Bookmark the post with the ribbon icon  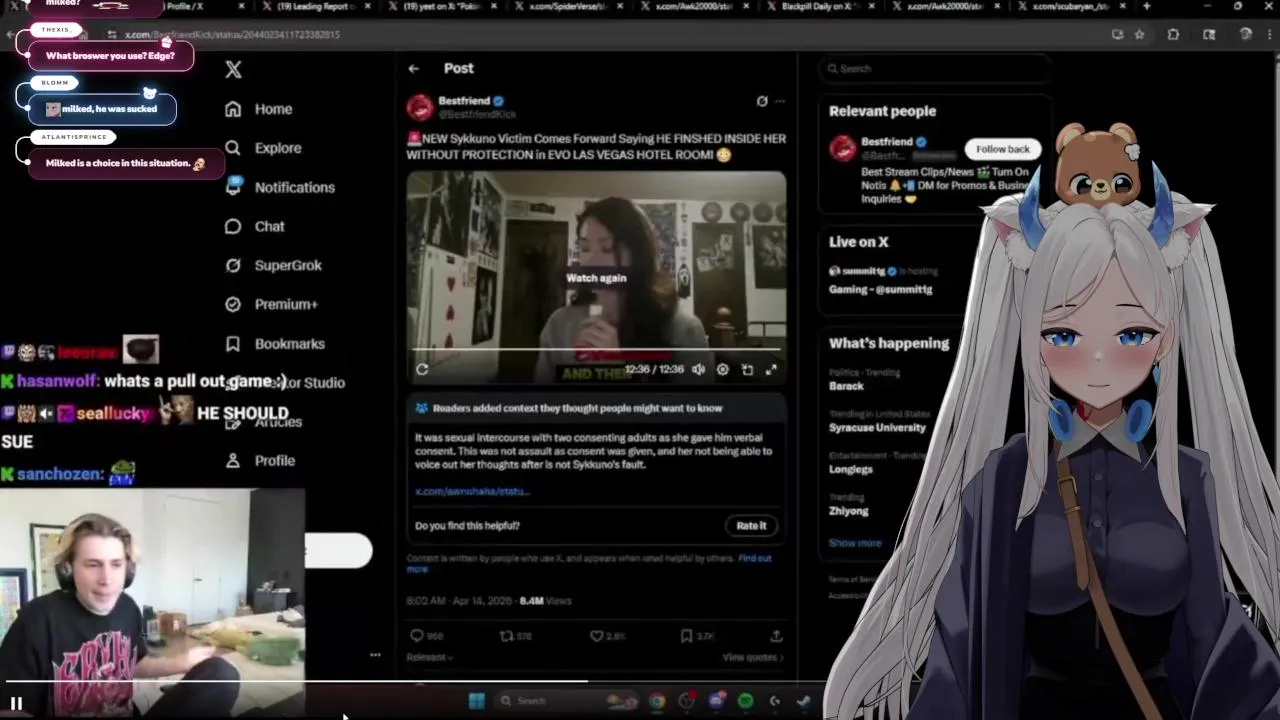686,635
